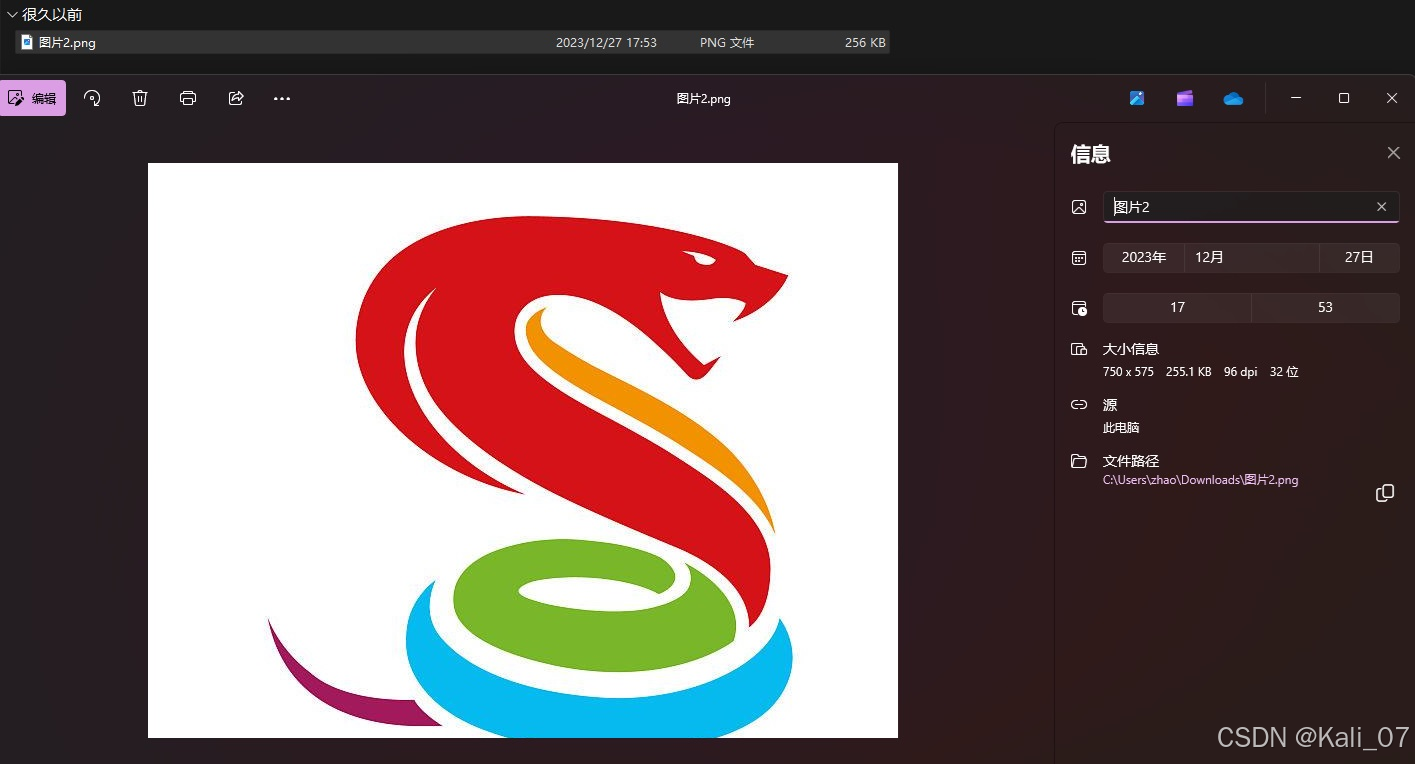Click the 图片2.png title in the title bar
This screenshot has width=1415, height=764.
(x=704, y=98)
